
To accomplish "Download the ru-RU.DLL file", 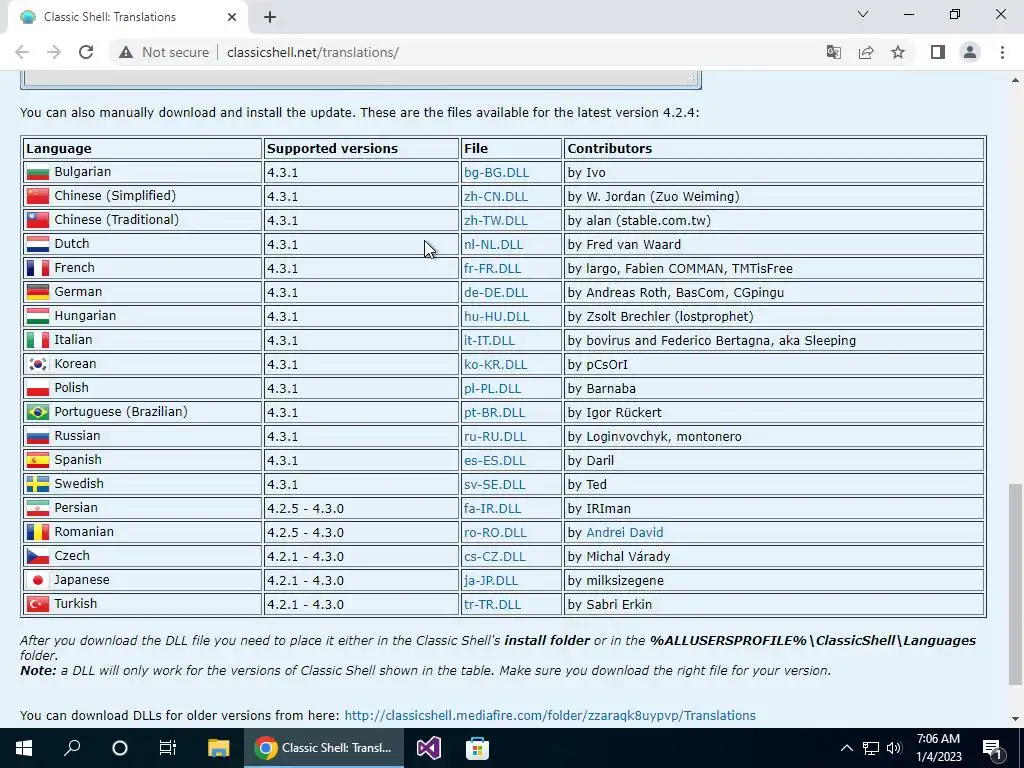I will pyautogui.click(x=495, y=437).
